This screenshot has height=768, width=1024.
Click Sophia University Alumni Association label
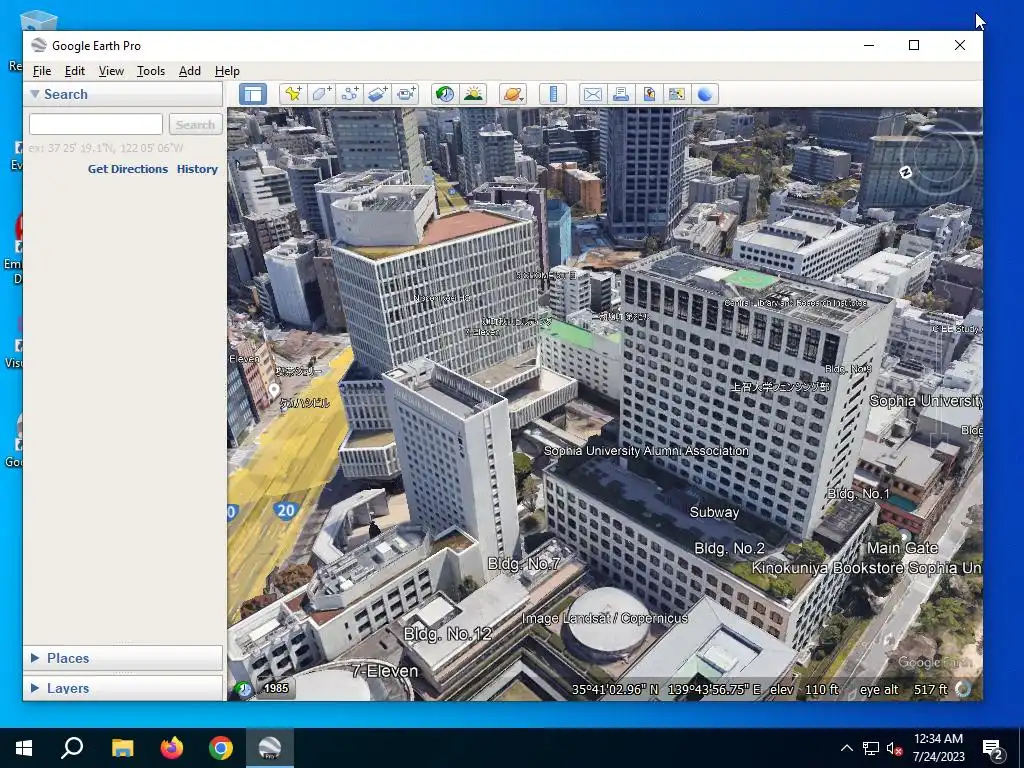pyautogui.click(x=646, y=451)
